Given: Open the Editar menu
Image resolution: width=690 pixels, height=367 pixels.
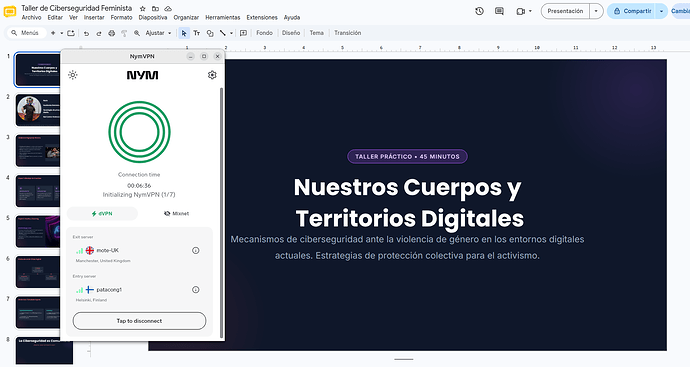Looking at the screenshot, I should [x=55, y=18].
